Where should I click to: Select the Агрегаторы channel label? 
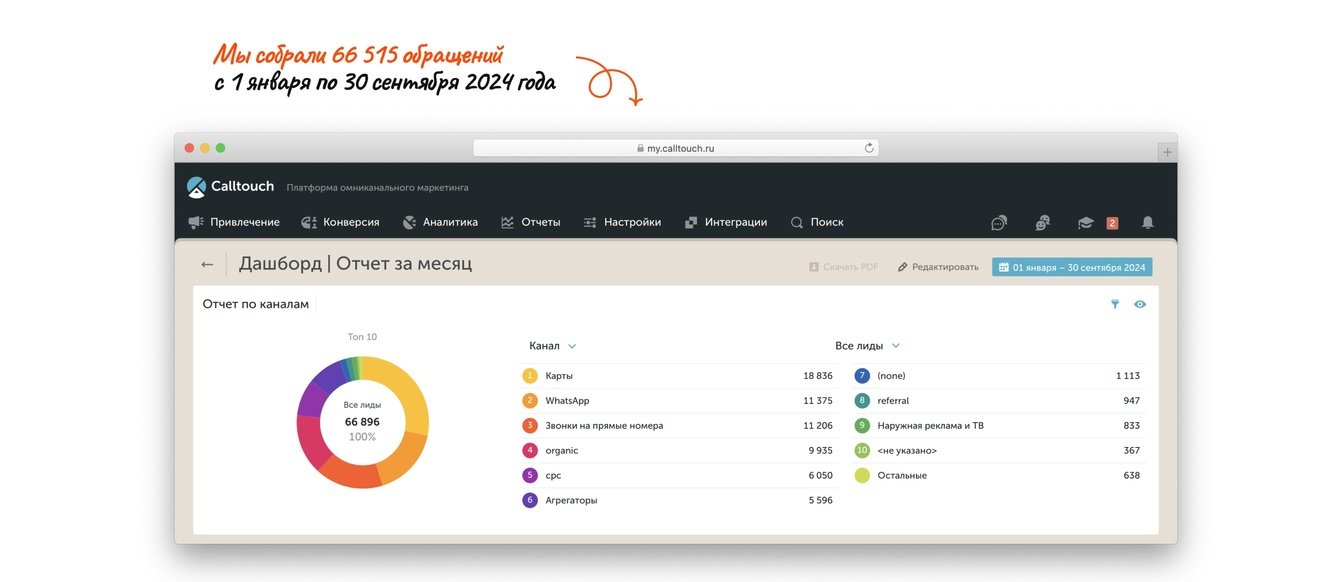point(571,500)
